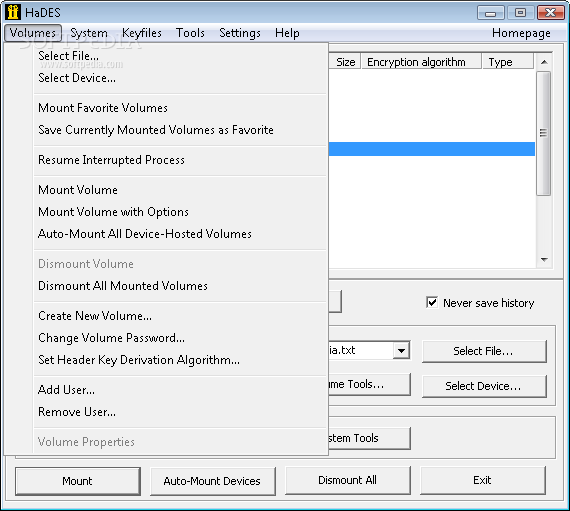Click the Select File... button
The image size is (570, 511).
484,351
